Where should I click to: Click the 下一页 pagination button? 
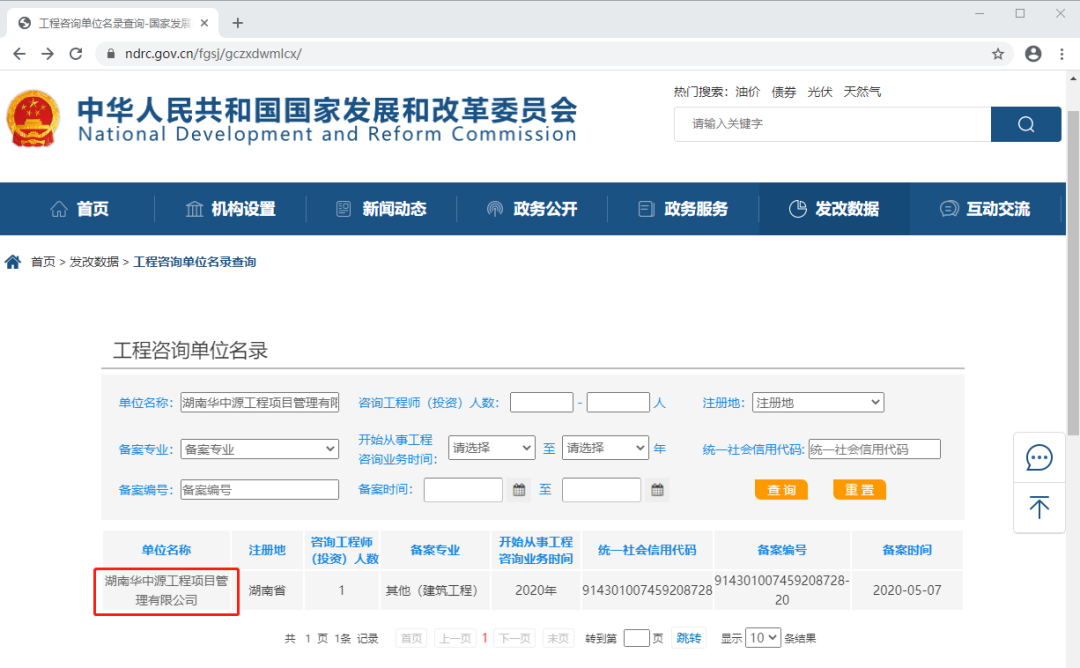coord(515,638)
